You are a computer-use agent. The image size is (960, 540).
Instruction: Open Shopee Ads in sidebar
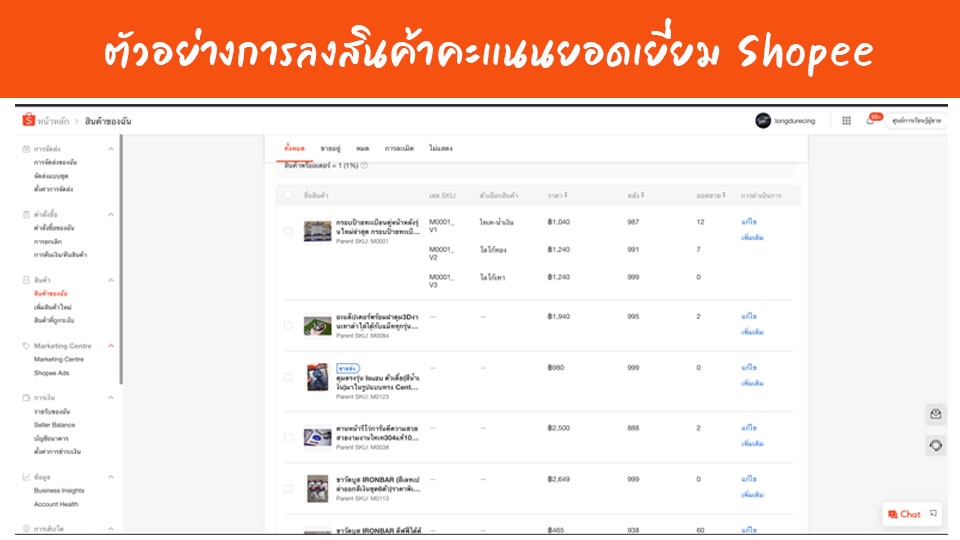click(51, 373)
